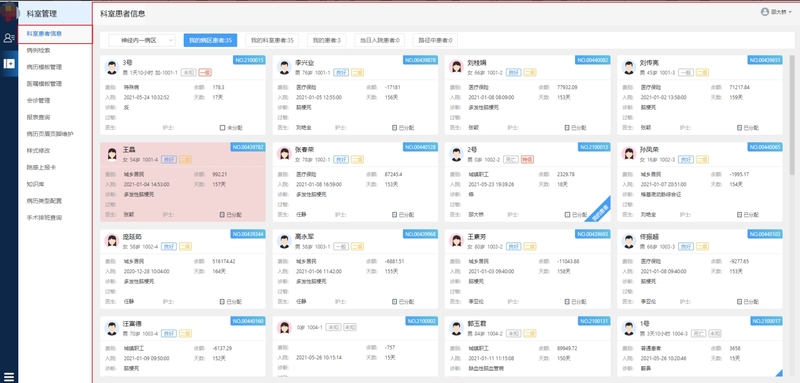800x383 pixels.
Task: Click the 科室管理 header in side panel
Action: (42, 14)
